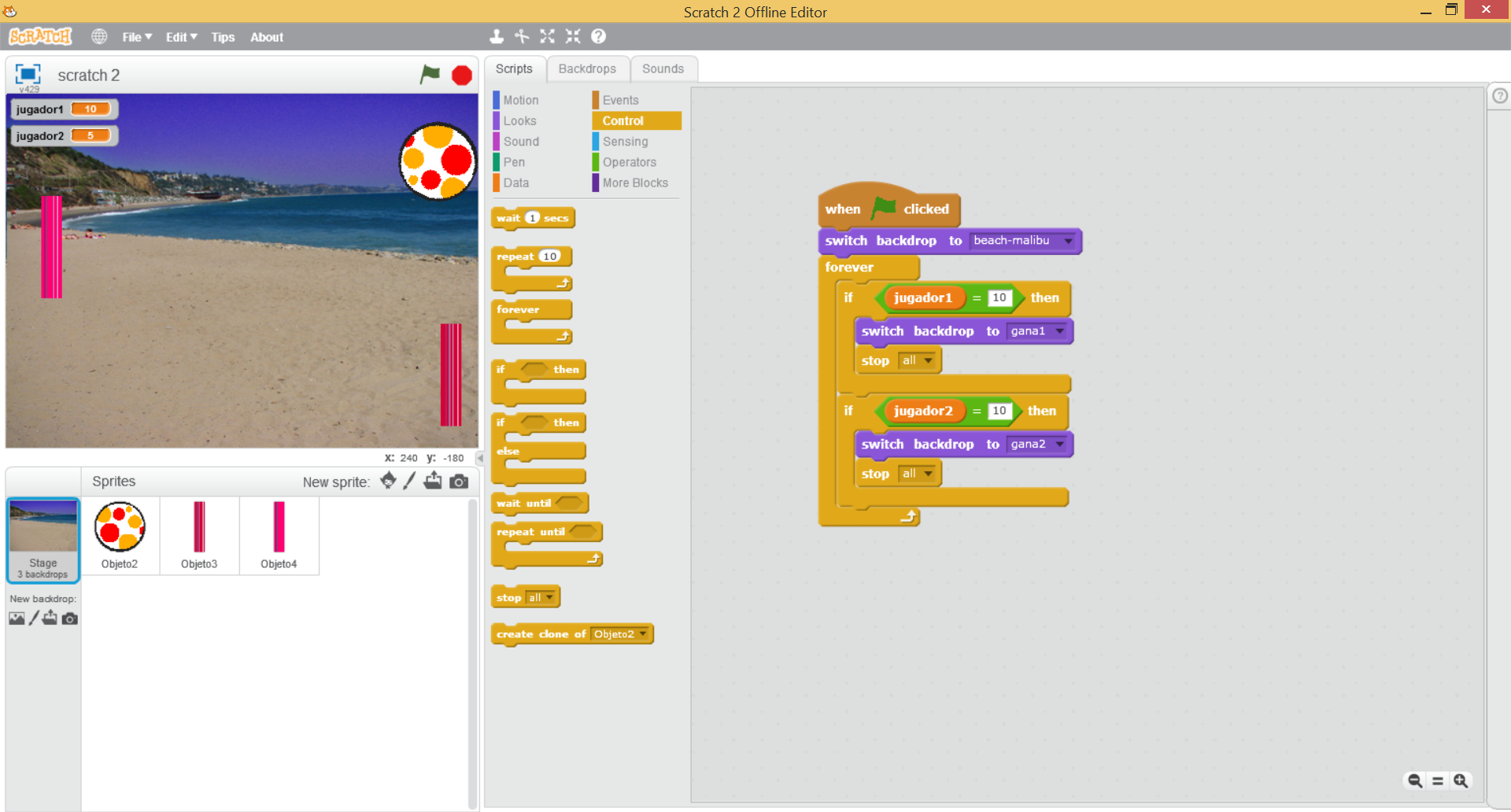The height and width of the screenshot is (812, 1511).
Task: Select the Operators block category
Action: point(629,162)
